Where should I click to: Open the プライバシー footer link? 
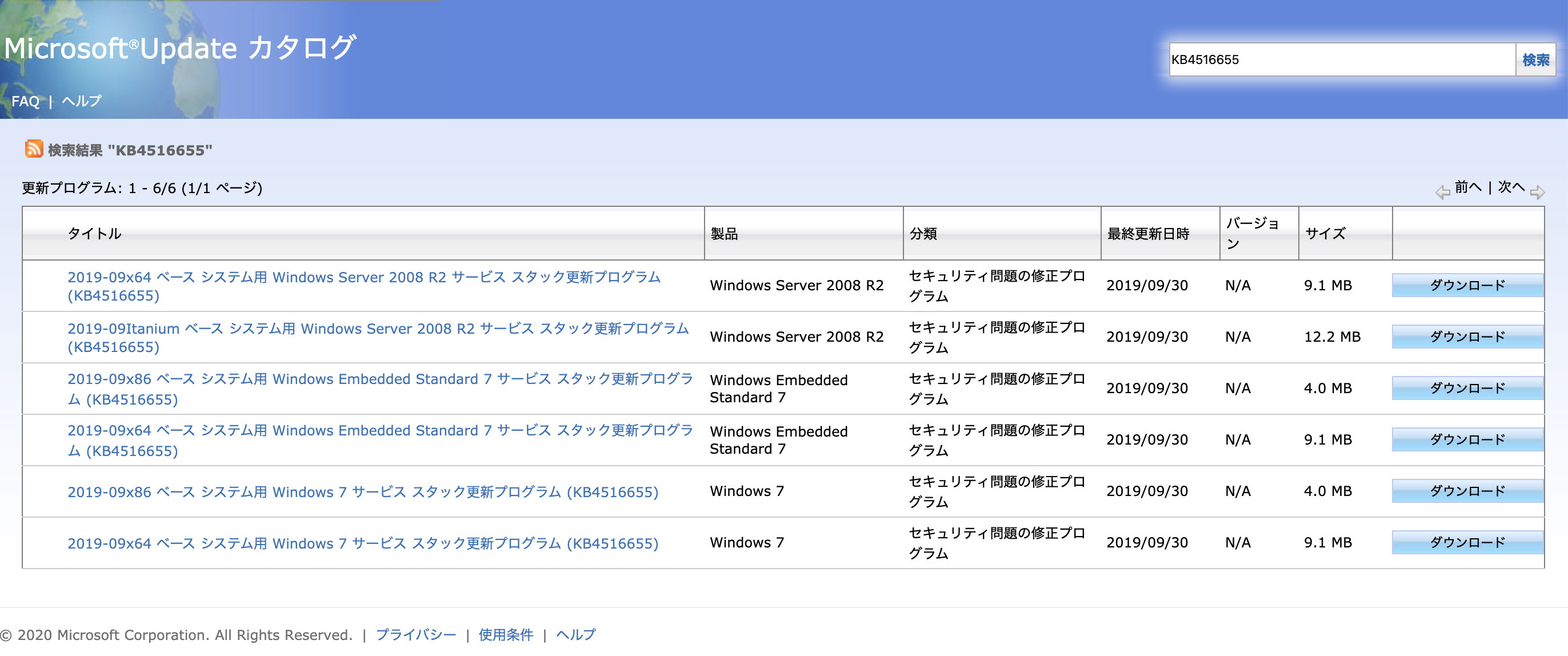coord(416,635)
